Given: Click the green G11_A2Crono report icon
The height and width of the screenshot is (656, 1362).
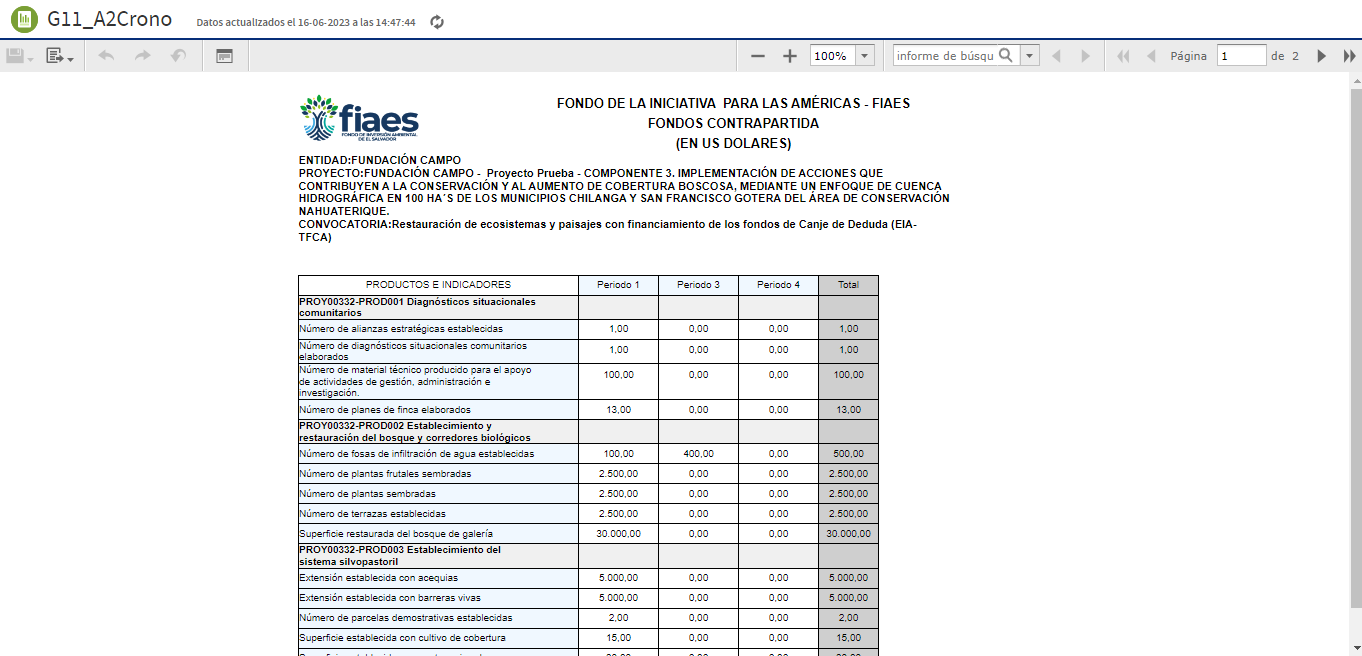Looking at the screenshot, I should click(x=22, y=20).
